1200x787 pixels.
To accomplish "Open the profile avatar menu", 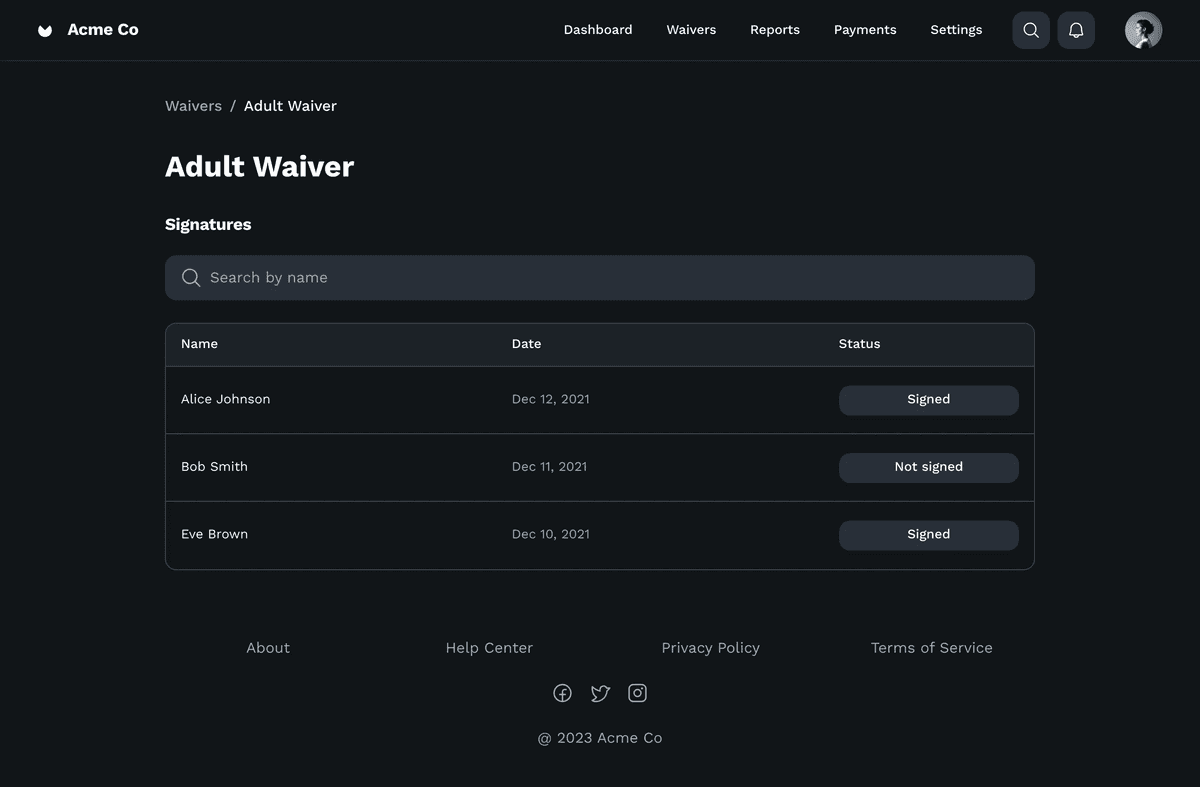I will point(1142,29).
